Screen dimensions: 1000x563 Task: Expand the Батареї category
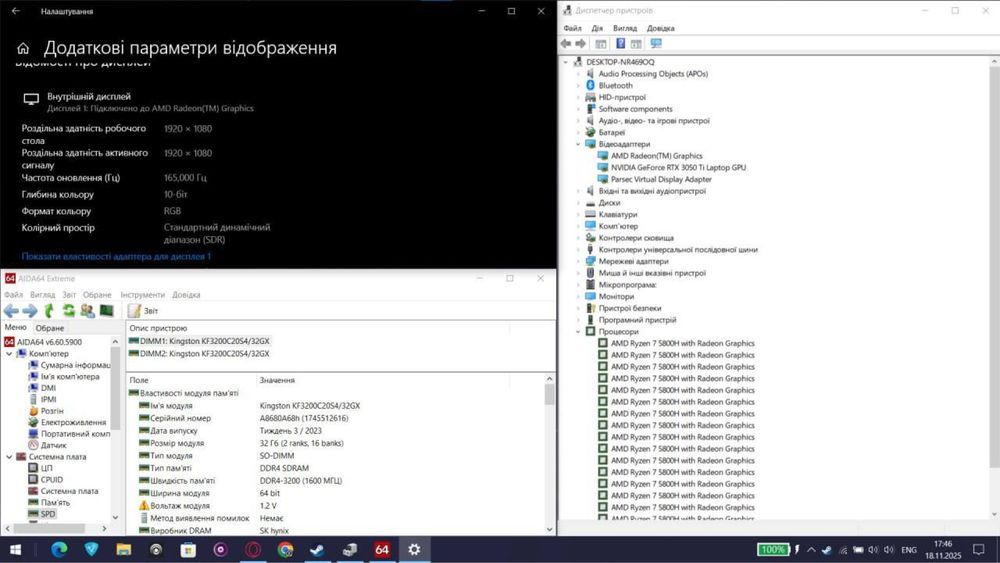point(578,133)
